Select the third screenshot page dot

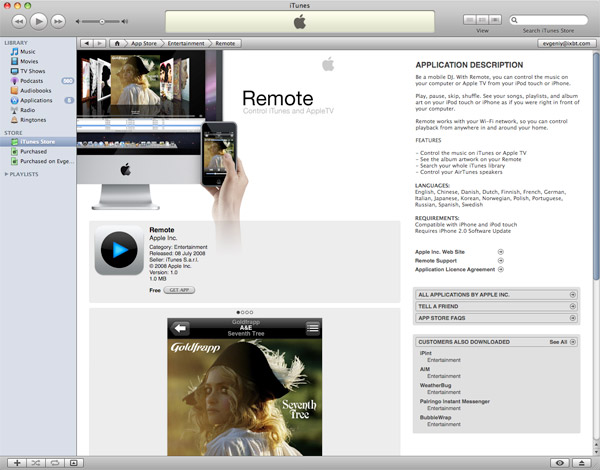click(x=247, y=312)
